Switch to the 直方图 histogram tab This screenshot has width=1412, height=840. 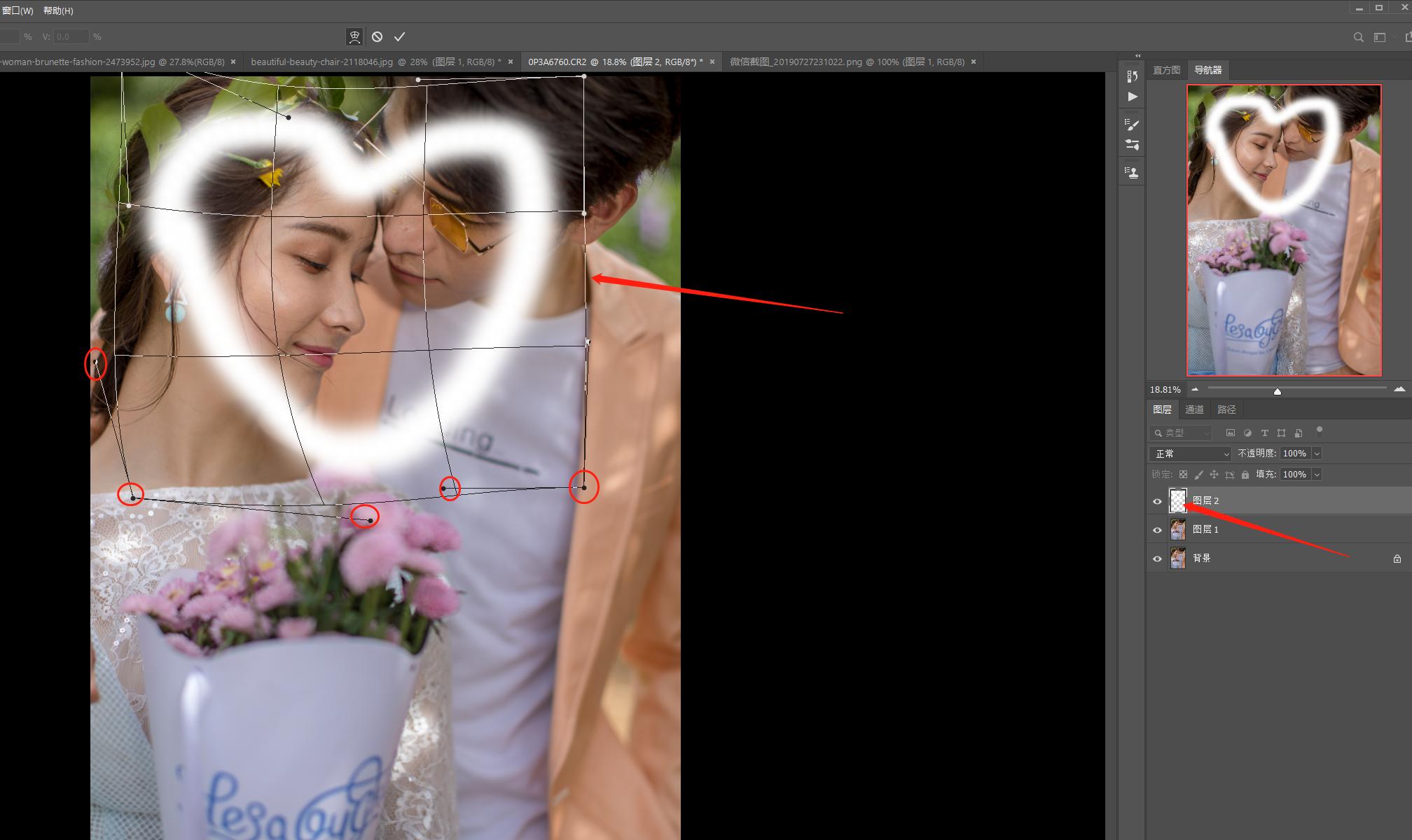pos(1166,70)
